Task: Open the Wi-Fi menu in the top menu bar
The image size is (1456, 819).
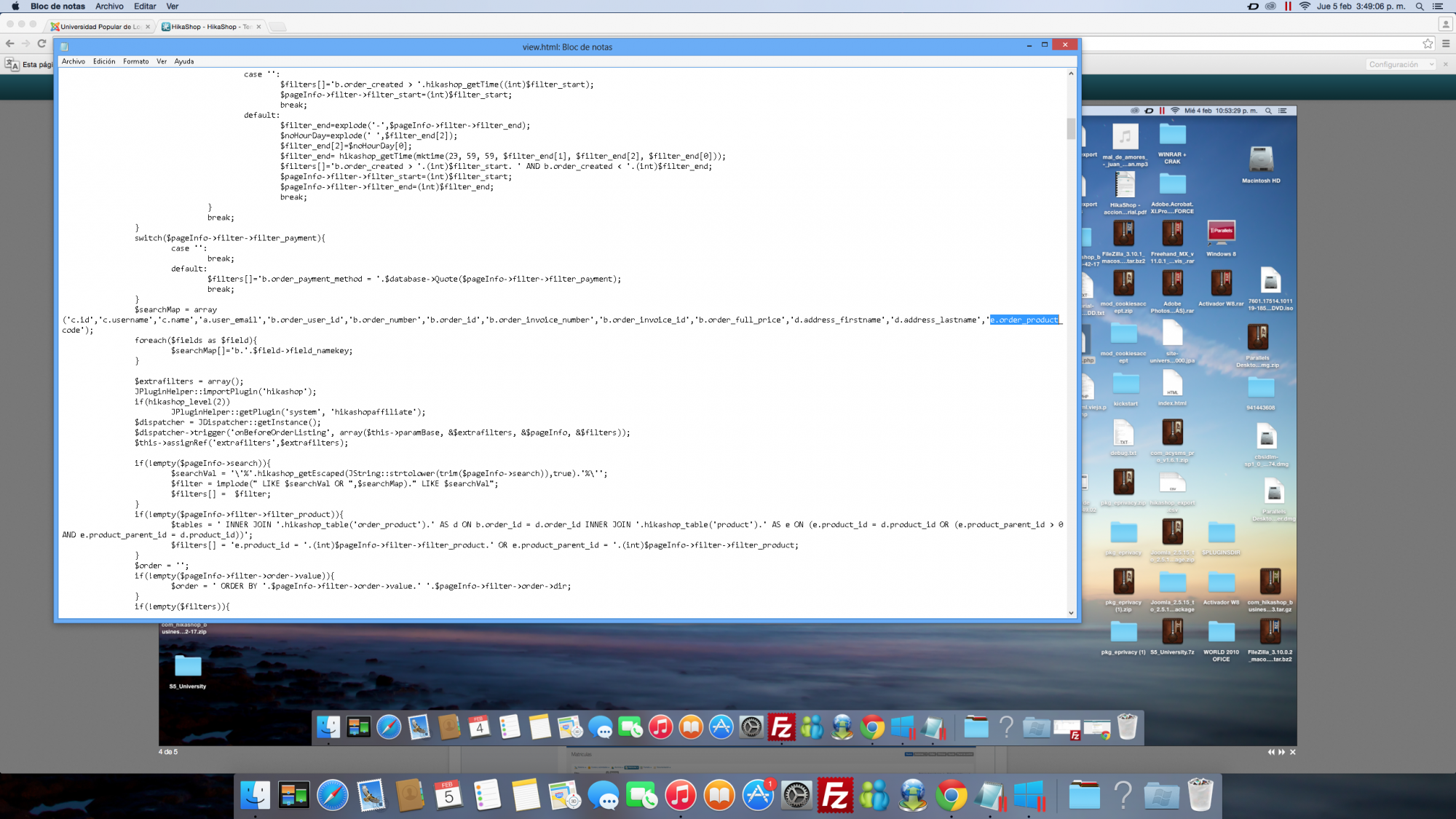Action: coord(1305,7)
